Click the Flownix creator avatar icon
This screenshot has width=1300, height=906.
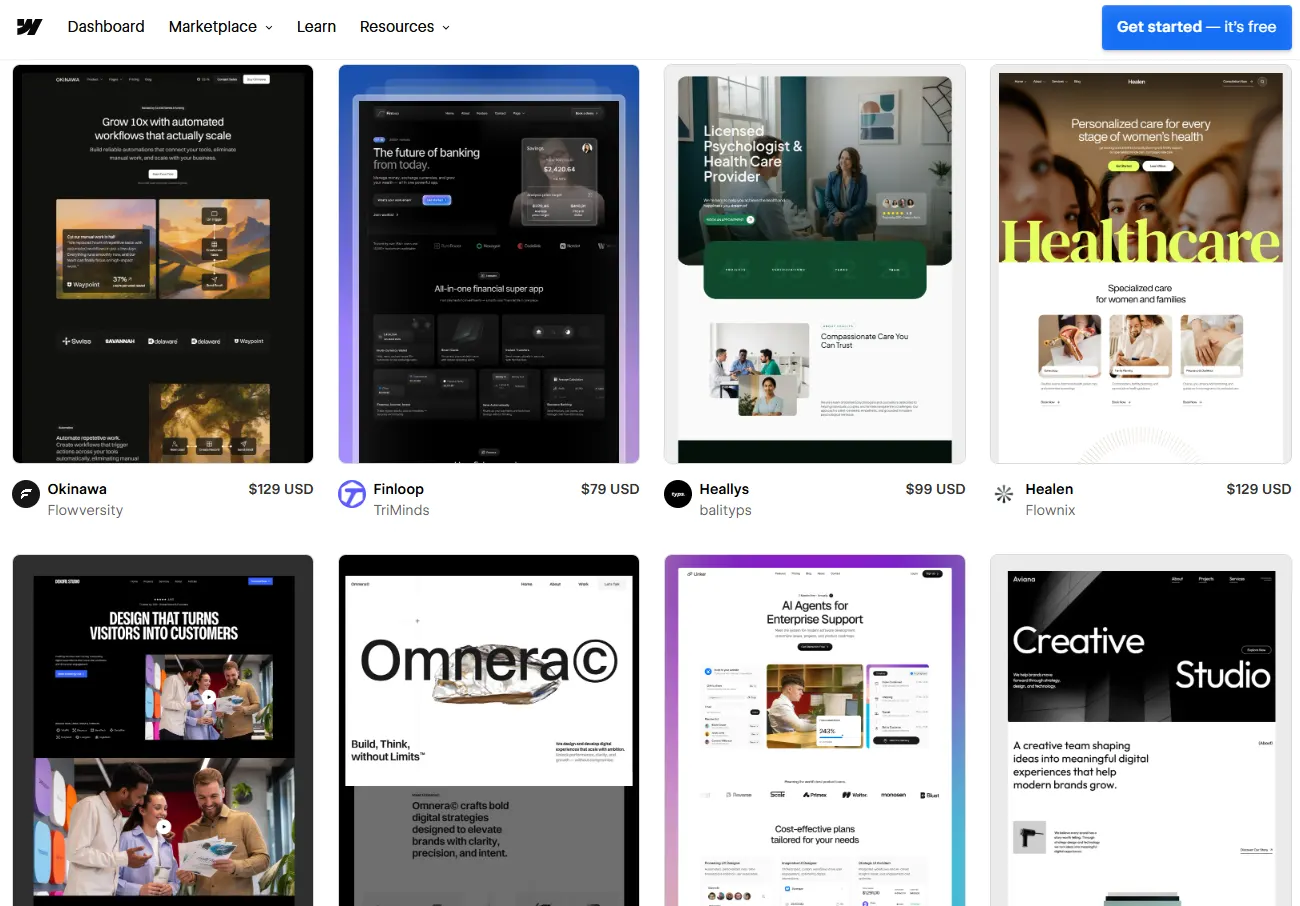point(1004,494)
